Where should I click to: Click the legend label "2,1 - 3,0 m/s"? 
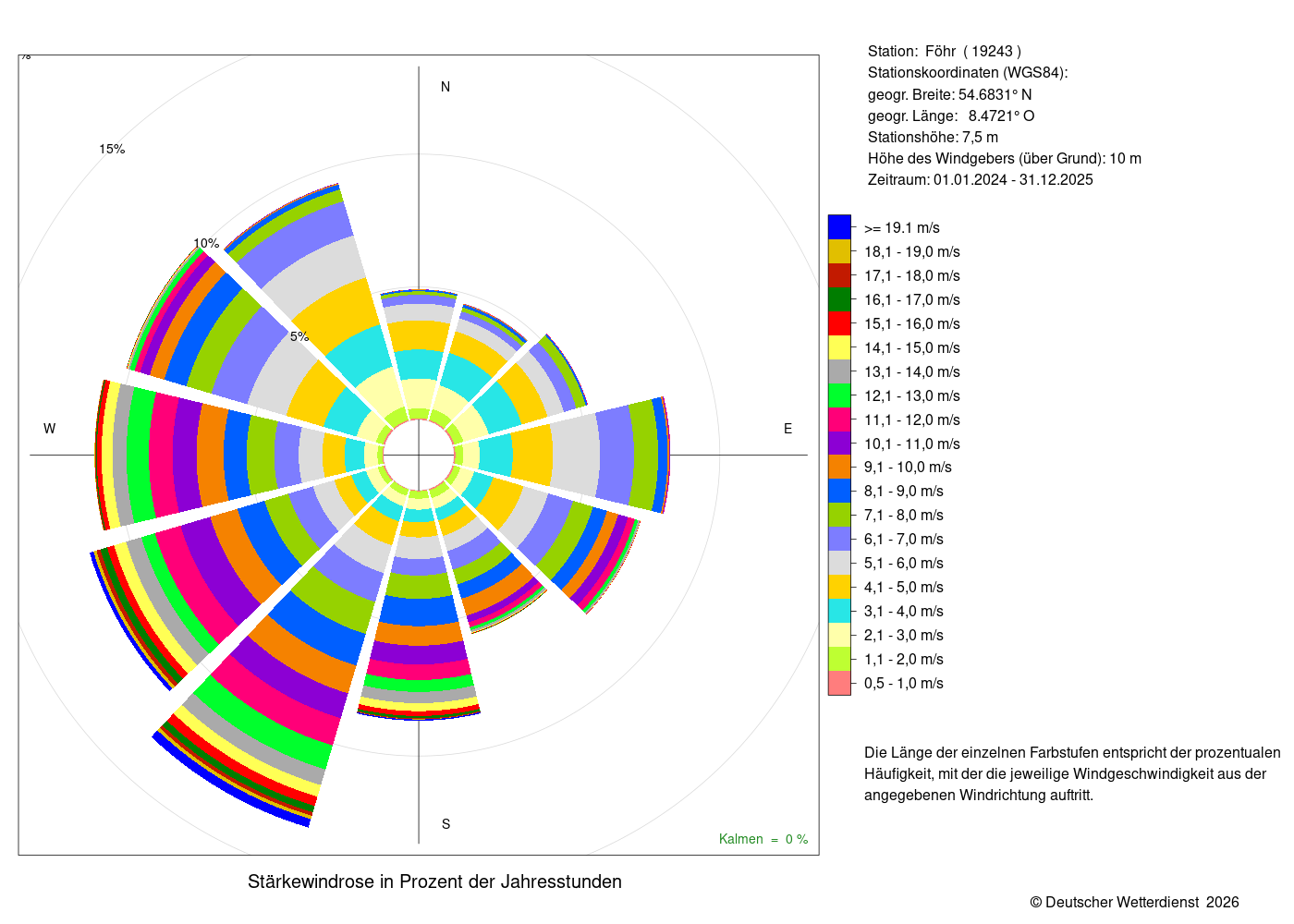point(904,636)
